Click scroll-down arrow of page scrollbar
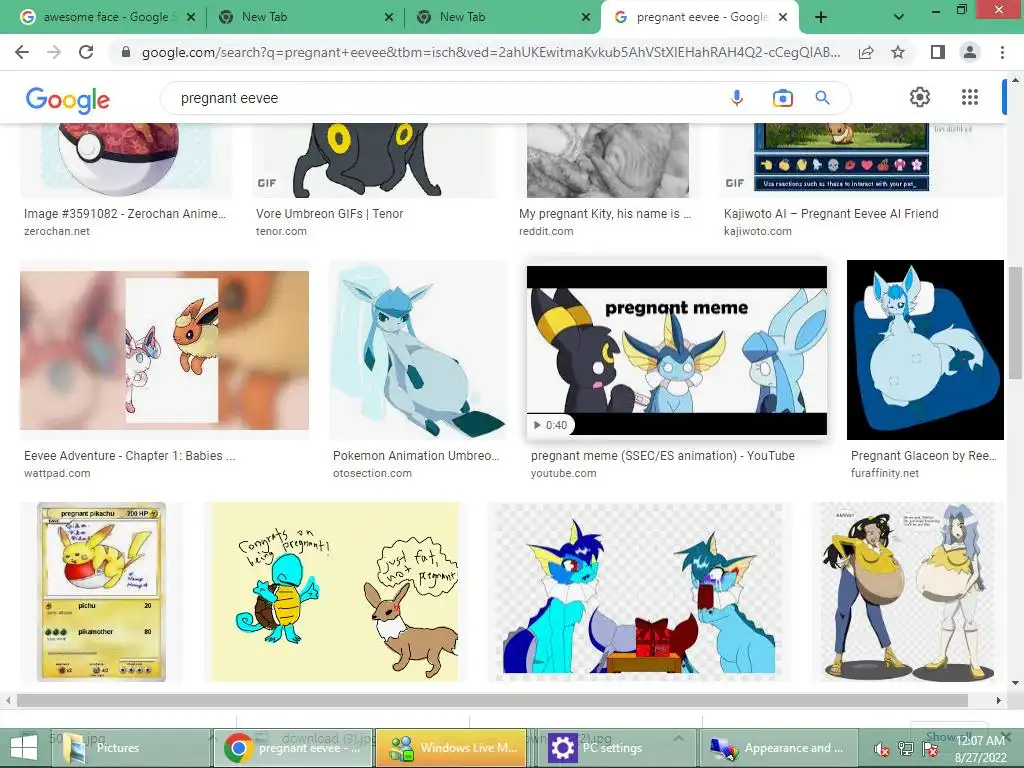 (1015, 684)
